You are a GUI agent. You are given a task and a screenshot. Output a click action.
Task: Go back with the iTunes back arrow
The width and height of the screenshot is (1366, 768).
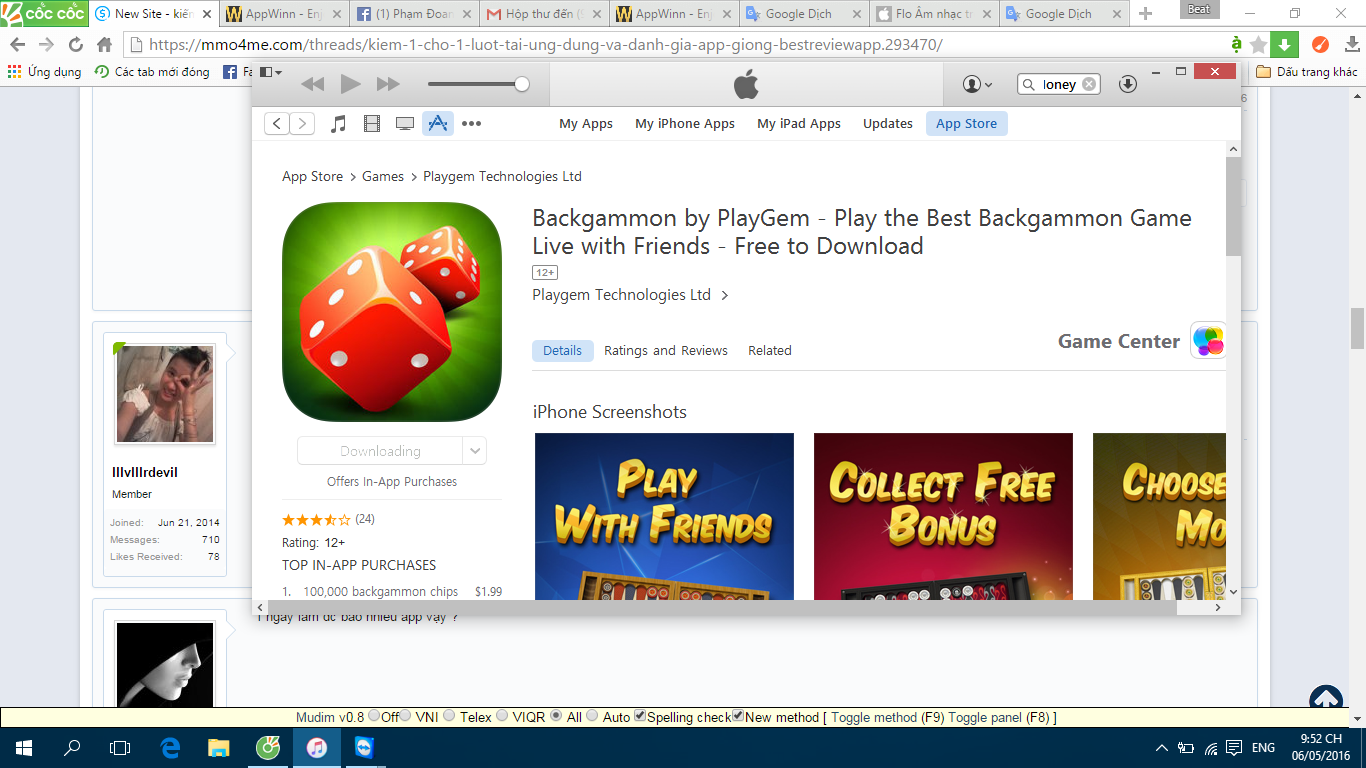click(x=277, y=124)
